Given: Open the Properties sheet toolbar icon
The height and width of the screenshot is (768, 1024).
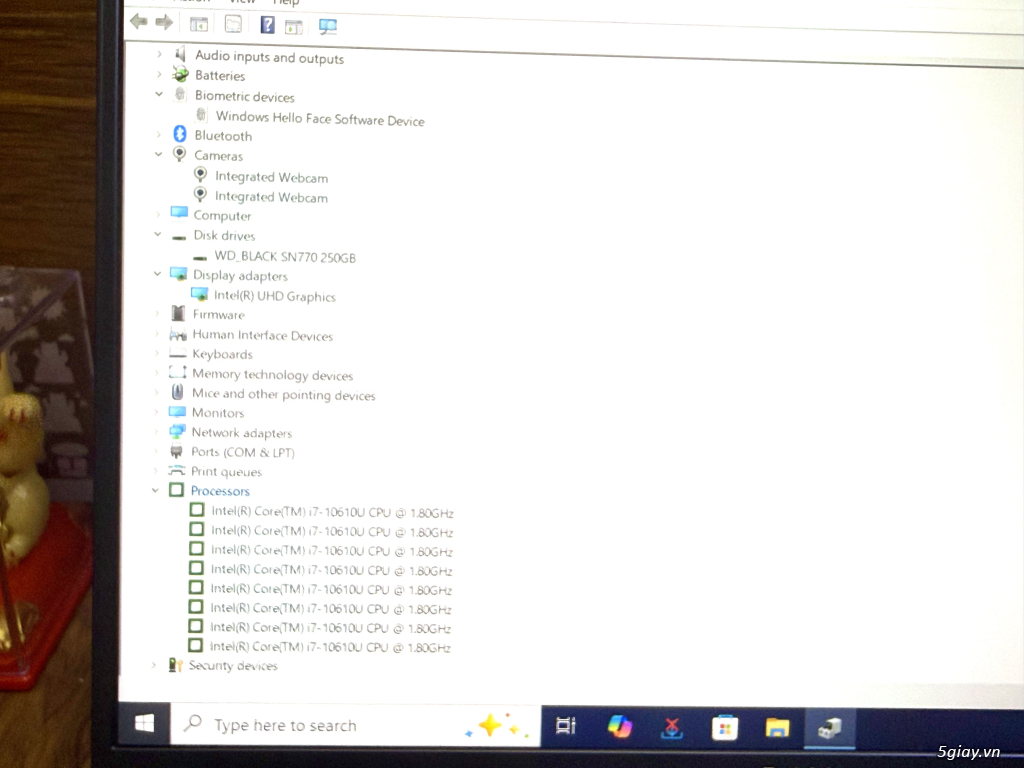Looking at the screenshot, I should [x=233, y=24].
